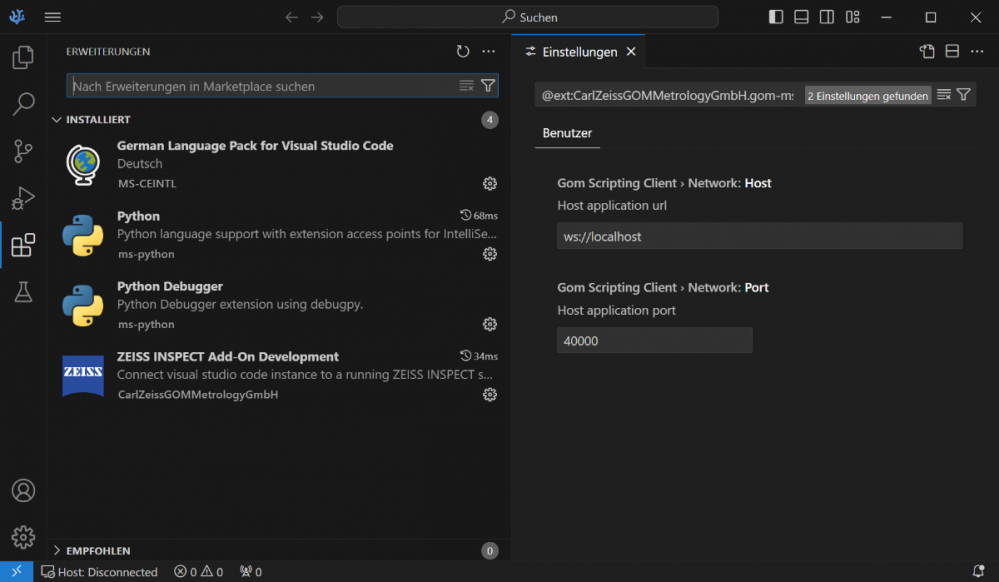
Task: Open the Testing flask icon view
Action: tap(23, 291)
